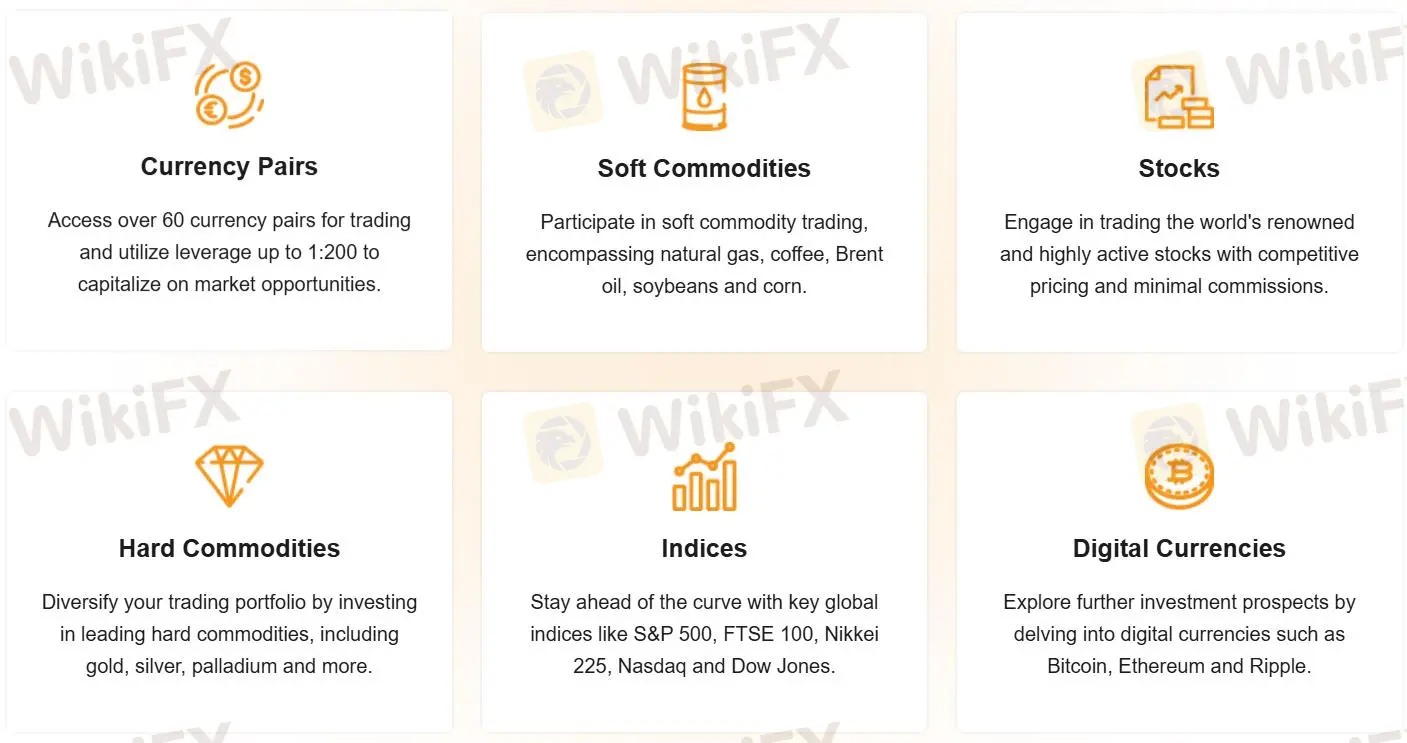Screen dimensions: 1407x743
Task: Open the Soft Commodities heading
Action: click(x=704, y=168)
